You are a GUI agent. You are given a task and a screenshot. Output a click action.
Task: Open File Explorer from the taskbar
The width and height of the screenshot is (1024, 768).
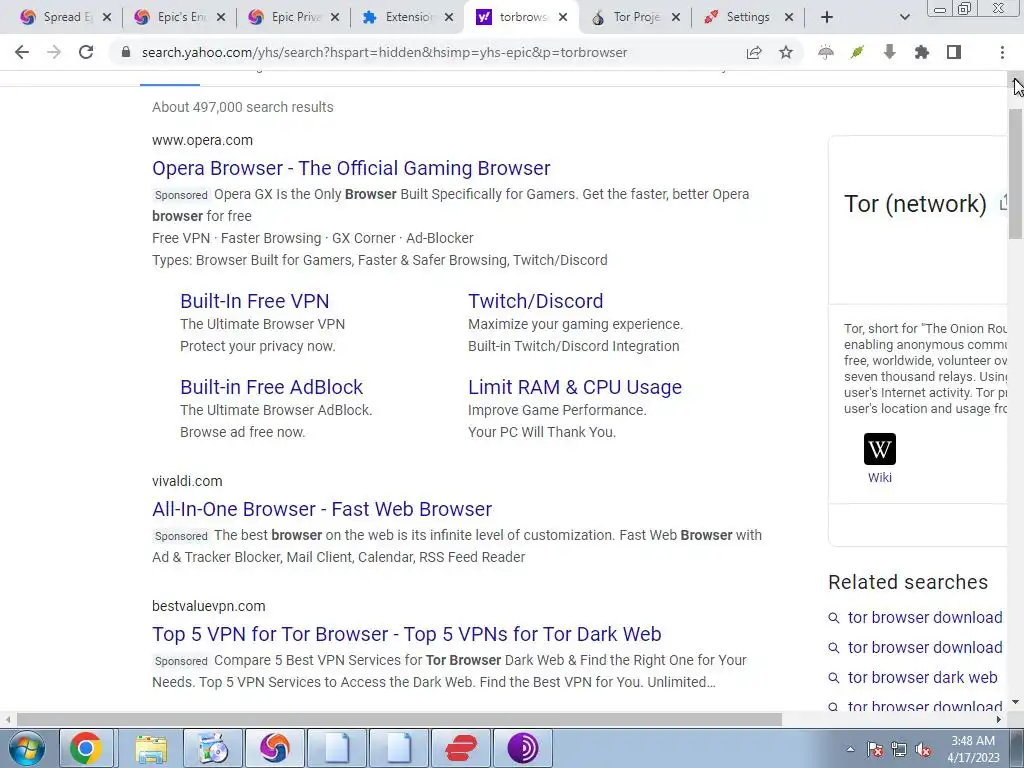tap(152, 748)
